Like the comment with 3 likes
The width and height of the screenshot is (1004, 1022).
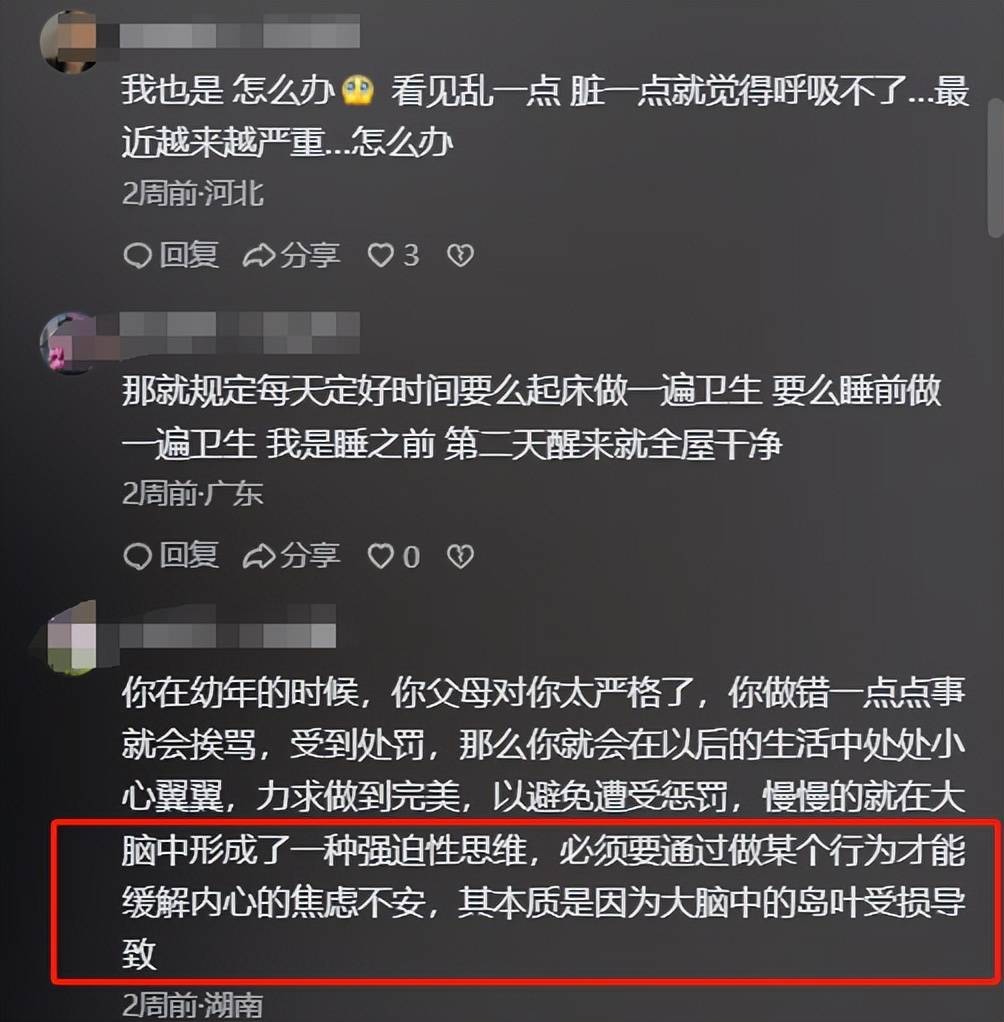pos(393,255)
